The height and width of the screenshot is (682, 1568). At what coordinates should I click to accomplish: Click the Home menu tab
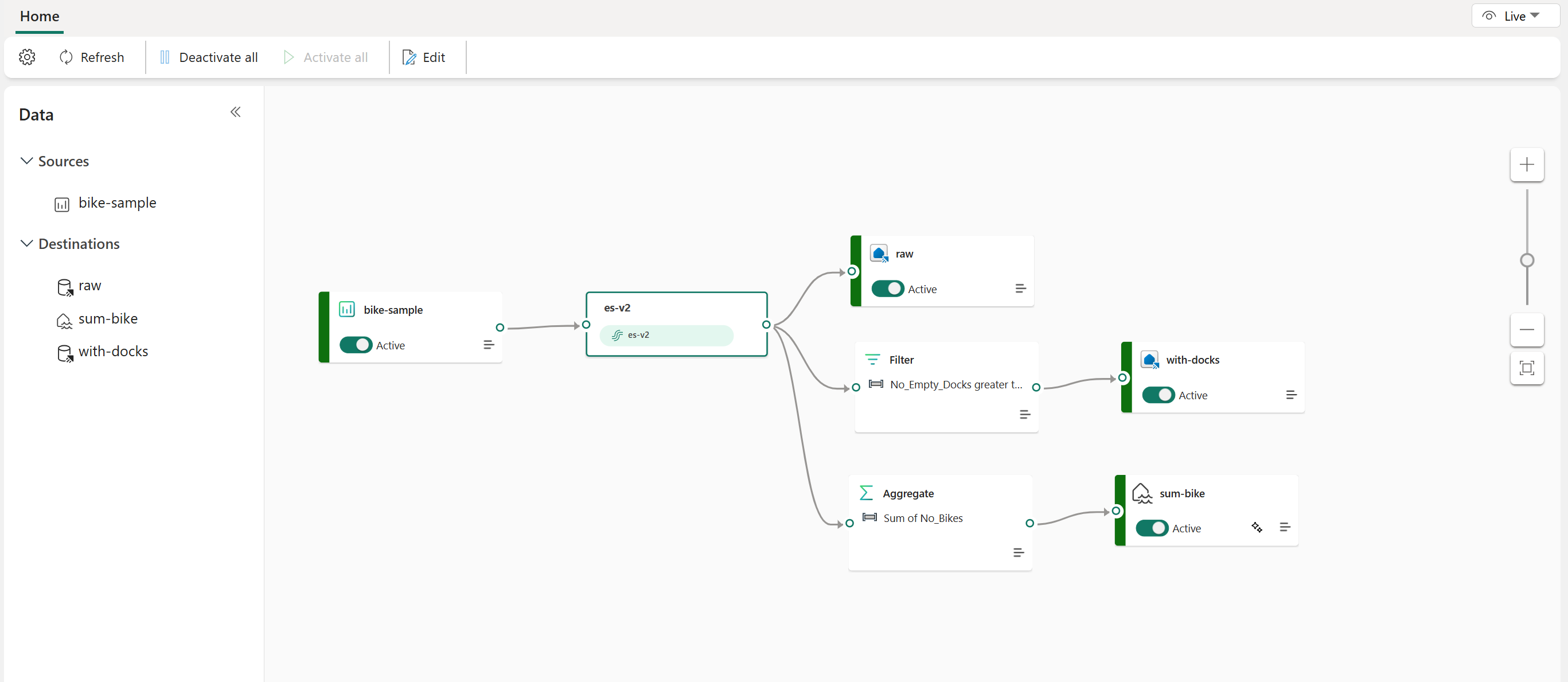pos(39,15)
